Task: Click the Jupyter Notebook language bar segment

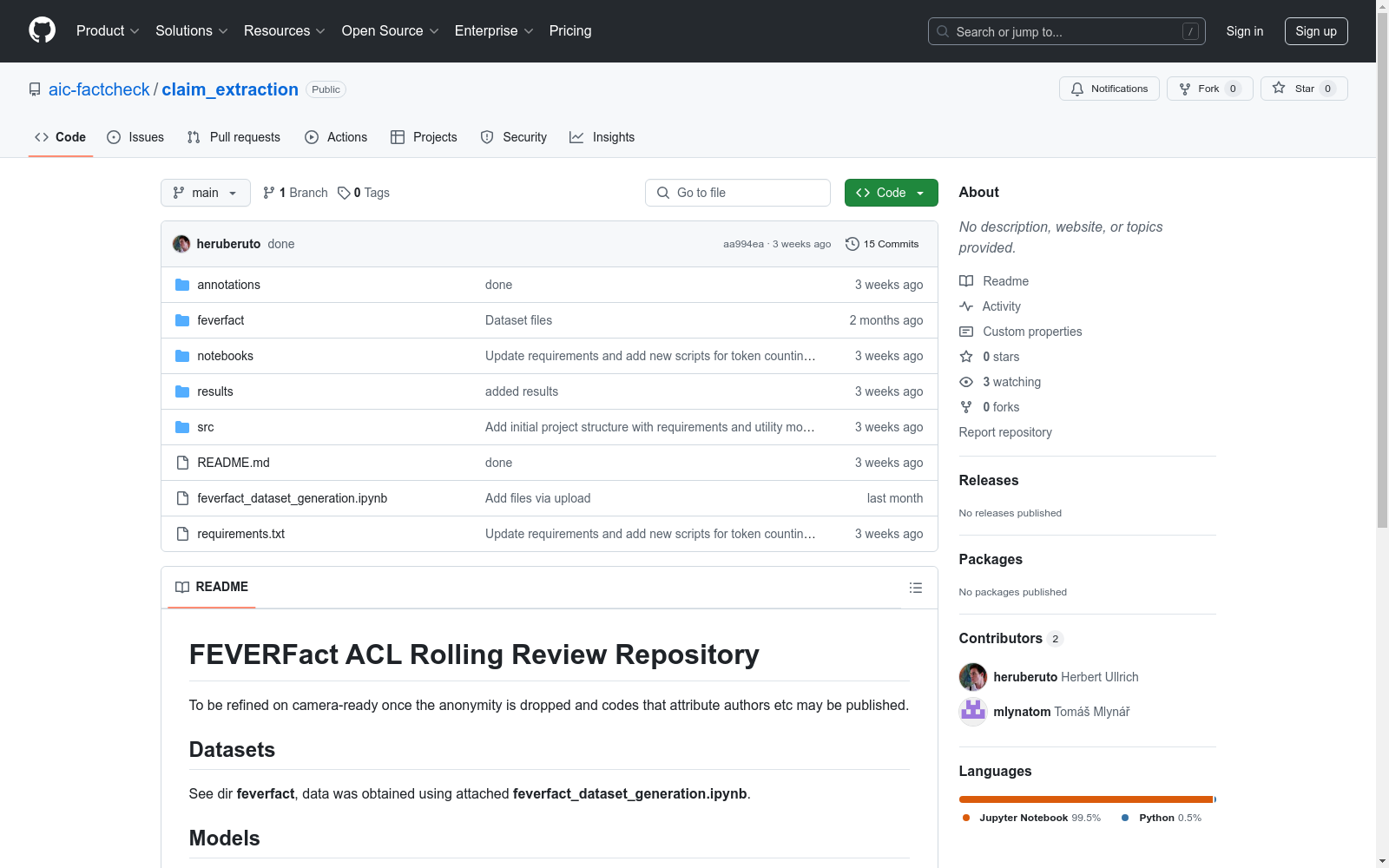Action: pos(1085,799)
